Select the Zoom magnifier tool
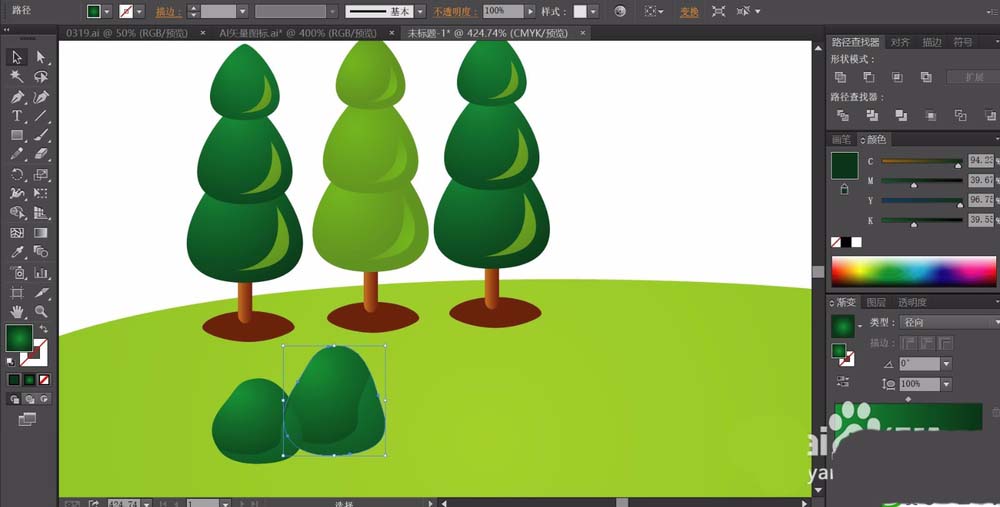Viewport: 1000px width, 507px height. click(x=41, y=312)
